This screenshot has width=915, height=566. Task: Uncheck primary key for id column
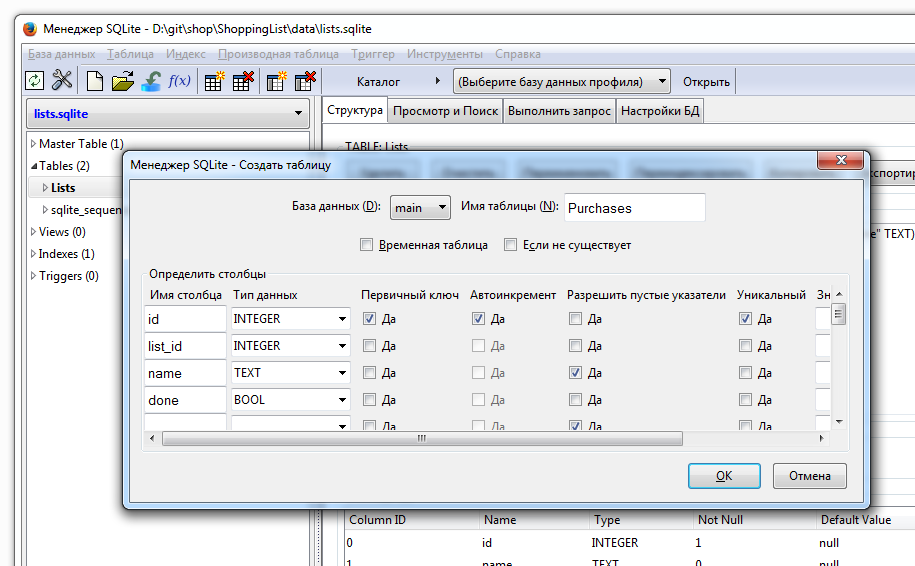pos(369,319)
